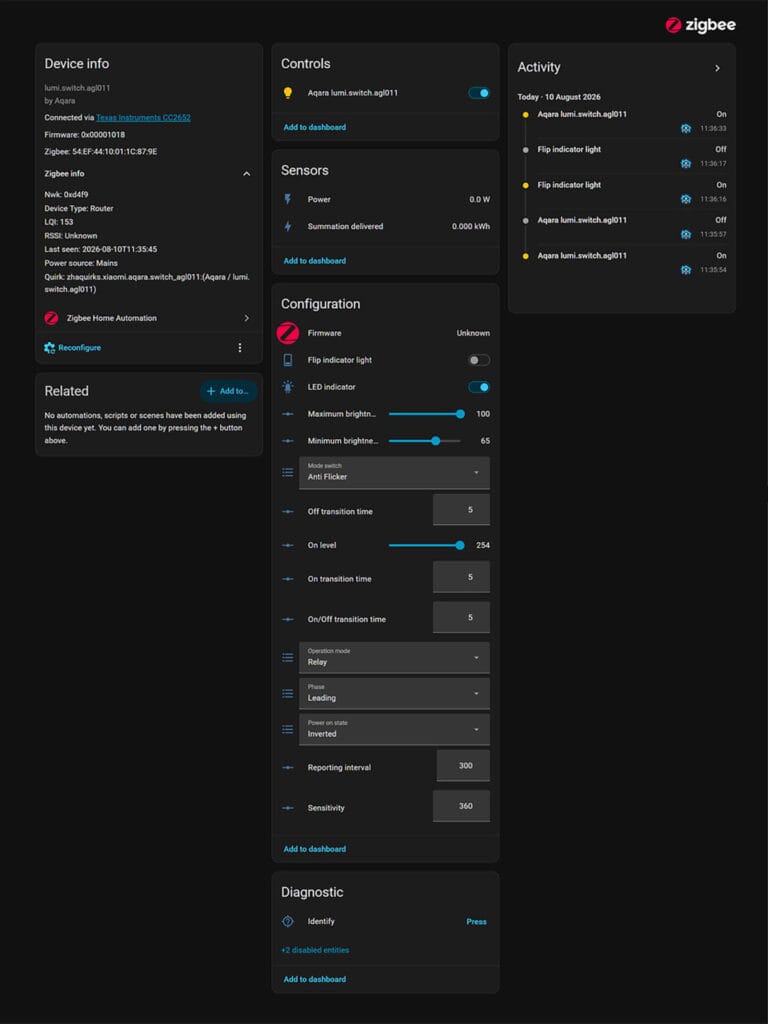Click the Off transition time row icon
Screen dimensions: 768x1024
click(x=287, y=511)
